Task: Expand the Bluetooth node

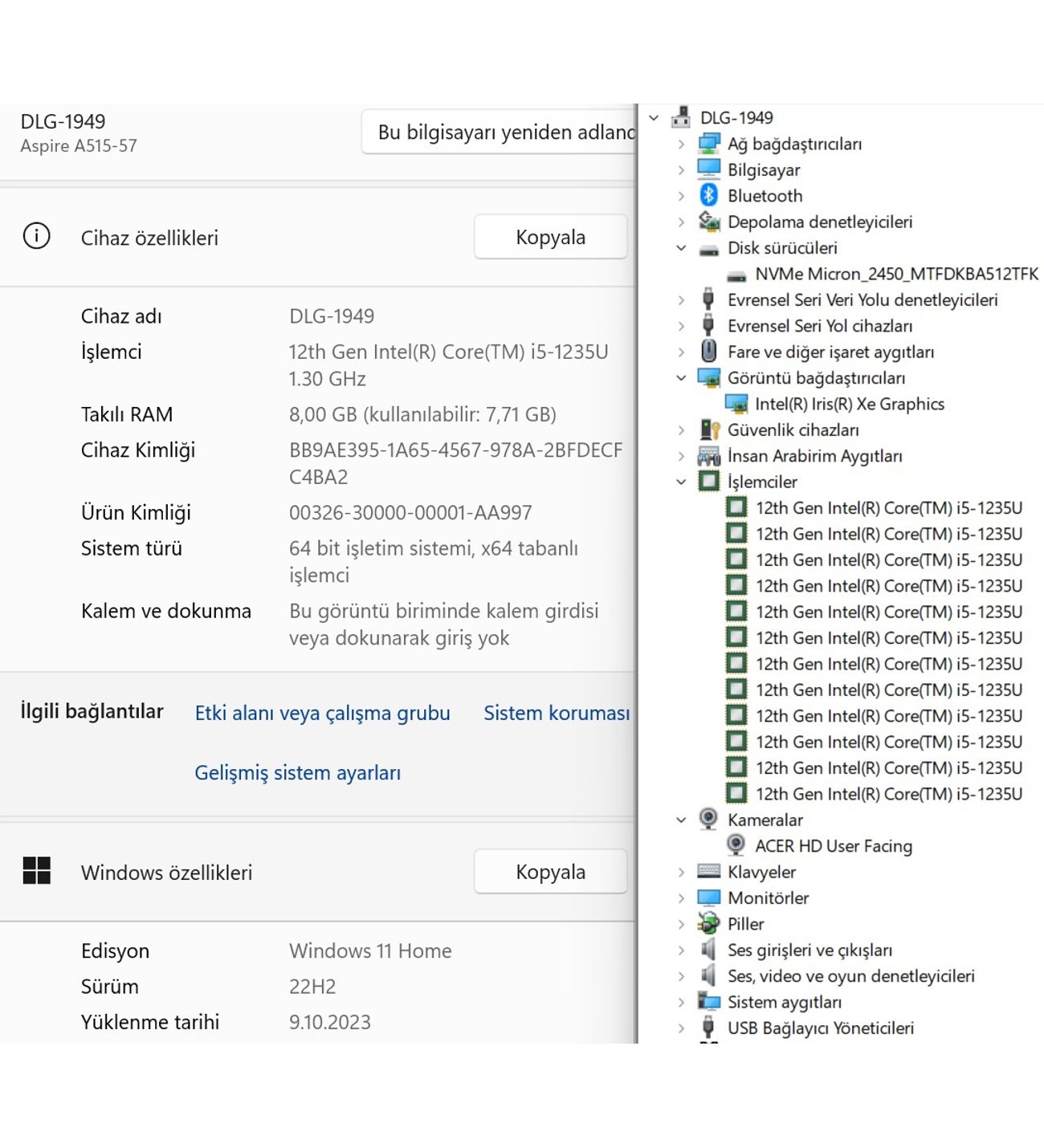Action: point(681,196)
